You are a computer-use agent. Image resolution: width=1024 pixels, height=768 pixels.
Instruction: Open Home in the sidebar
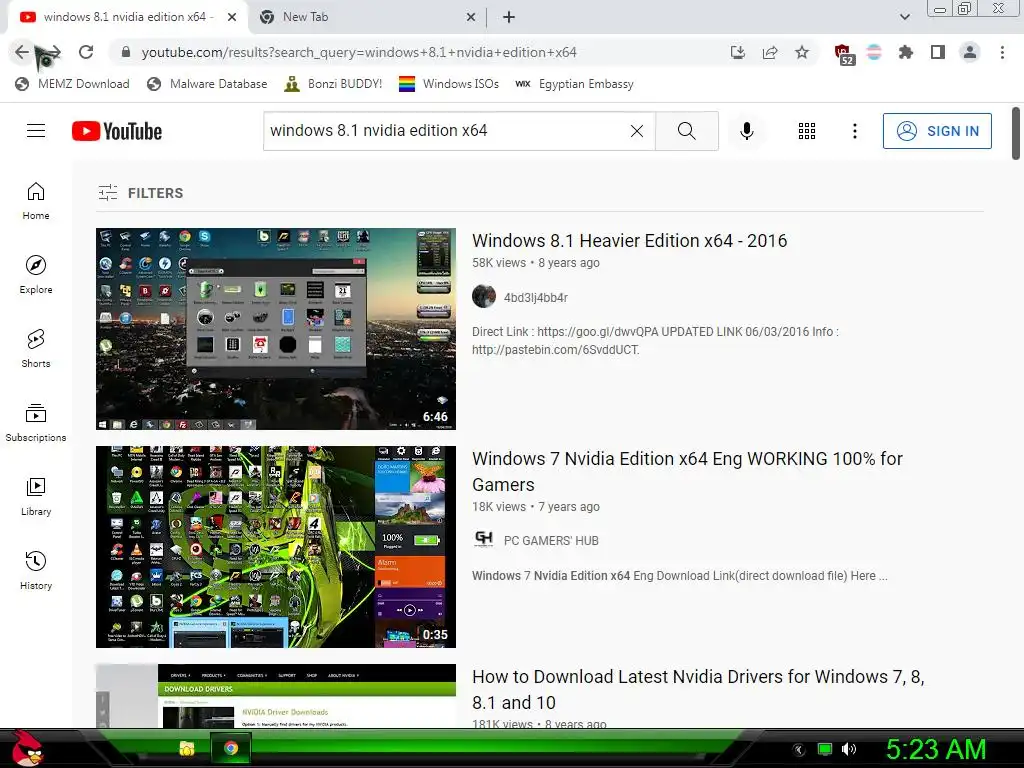click(x=36, y=201)
